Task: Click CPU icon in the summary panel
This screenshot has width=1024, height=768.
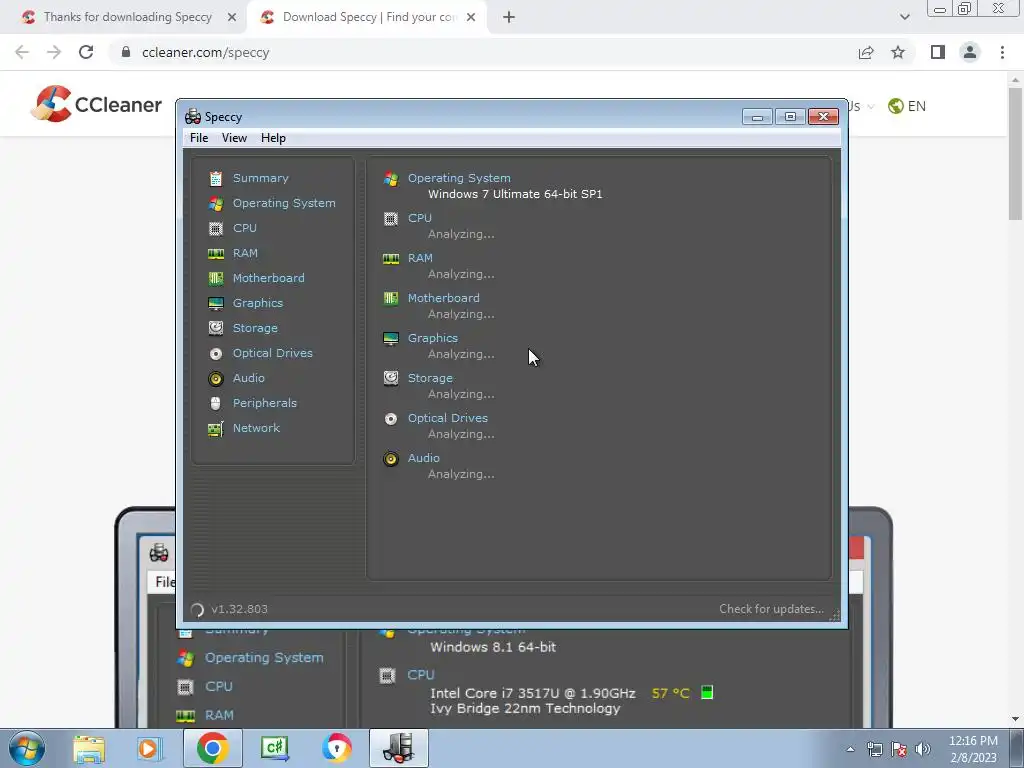Action: point(391,219)
